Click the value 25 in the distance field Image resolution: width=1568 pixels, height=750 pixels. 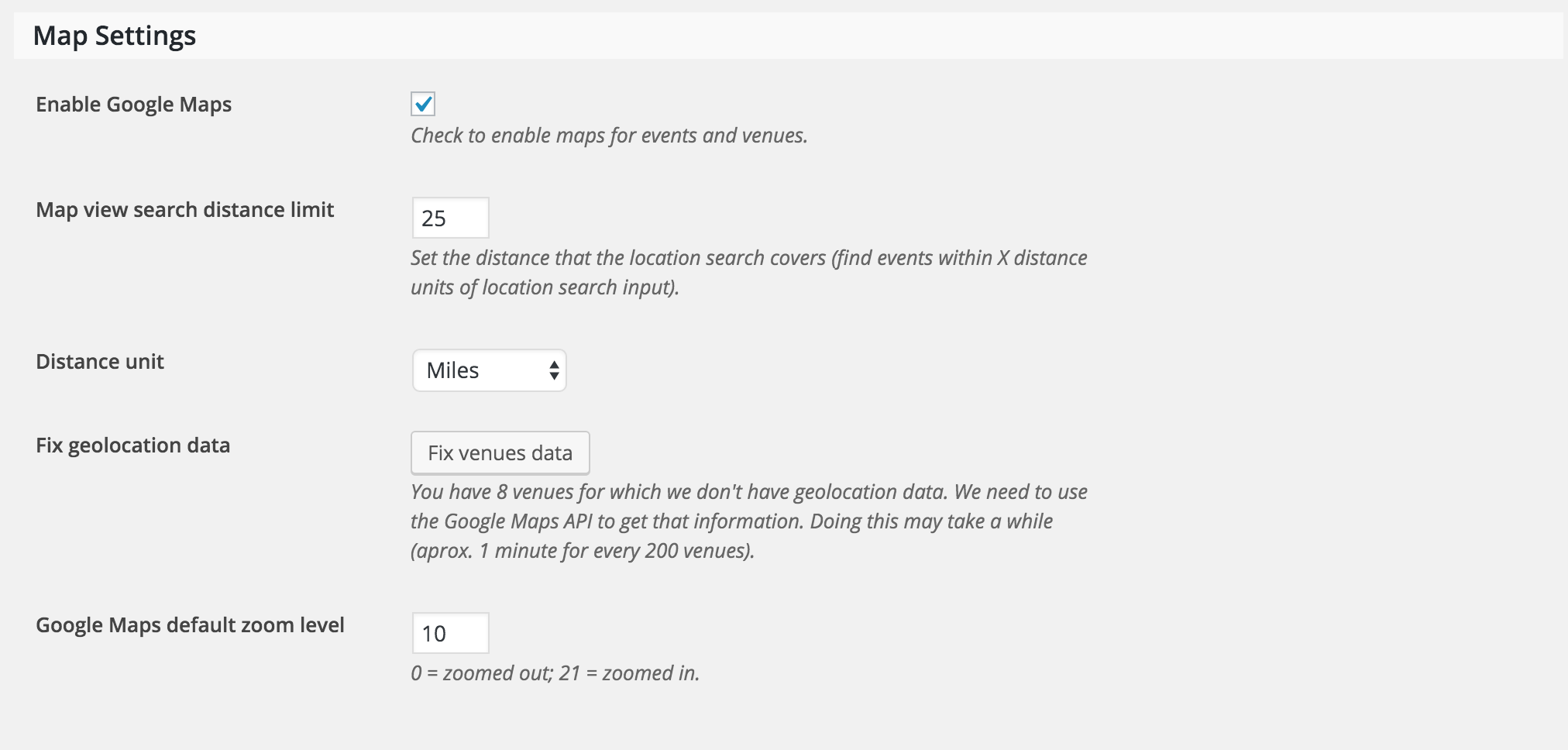pos(434,218)
